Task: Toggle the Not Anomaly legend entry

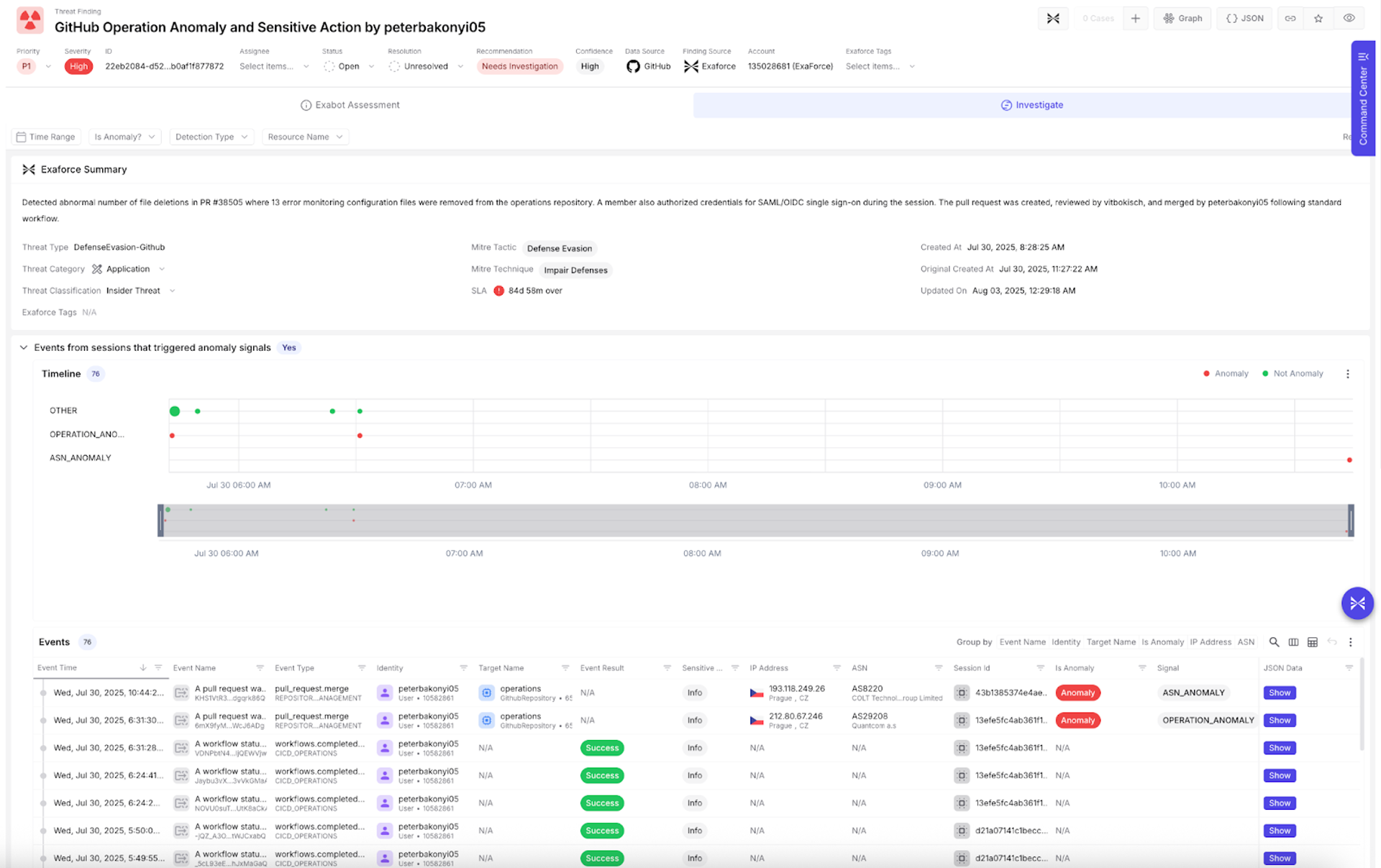Action: 1293,374
